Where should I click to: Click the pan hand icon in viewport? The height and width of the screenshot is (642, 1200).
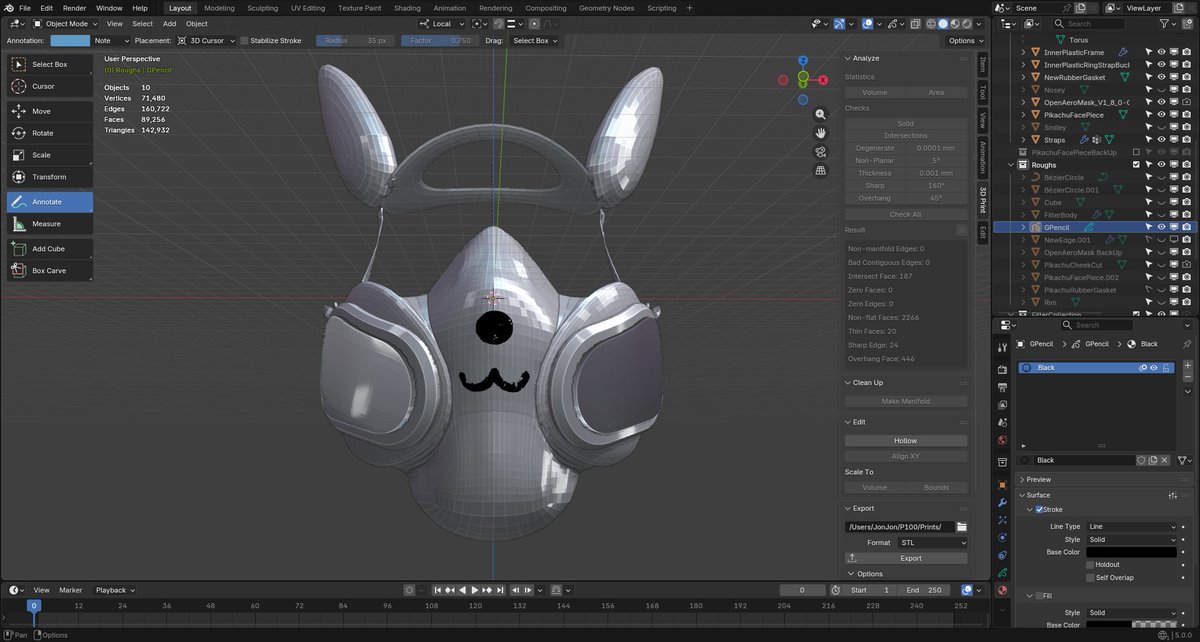click(x=821, y=133)
